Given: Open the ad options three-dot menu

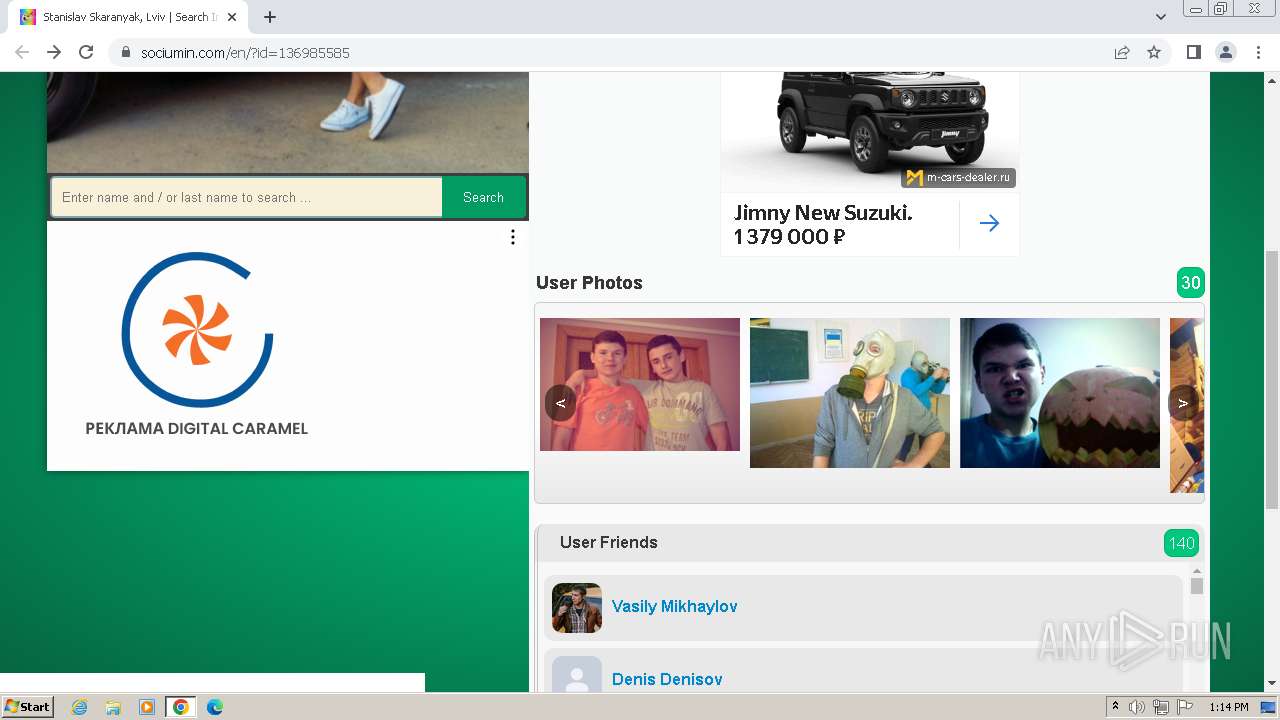Looking at the screenshot, I should (x=513, y=237).
